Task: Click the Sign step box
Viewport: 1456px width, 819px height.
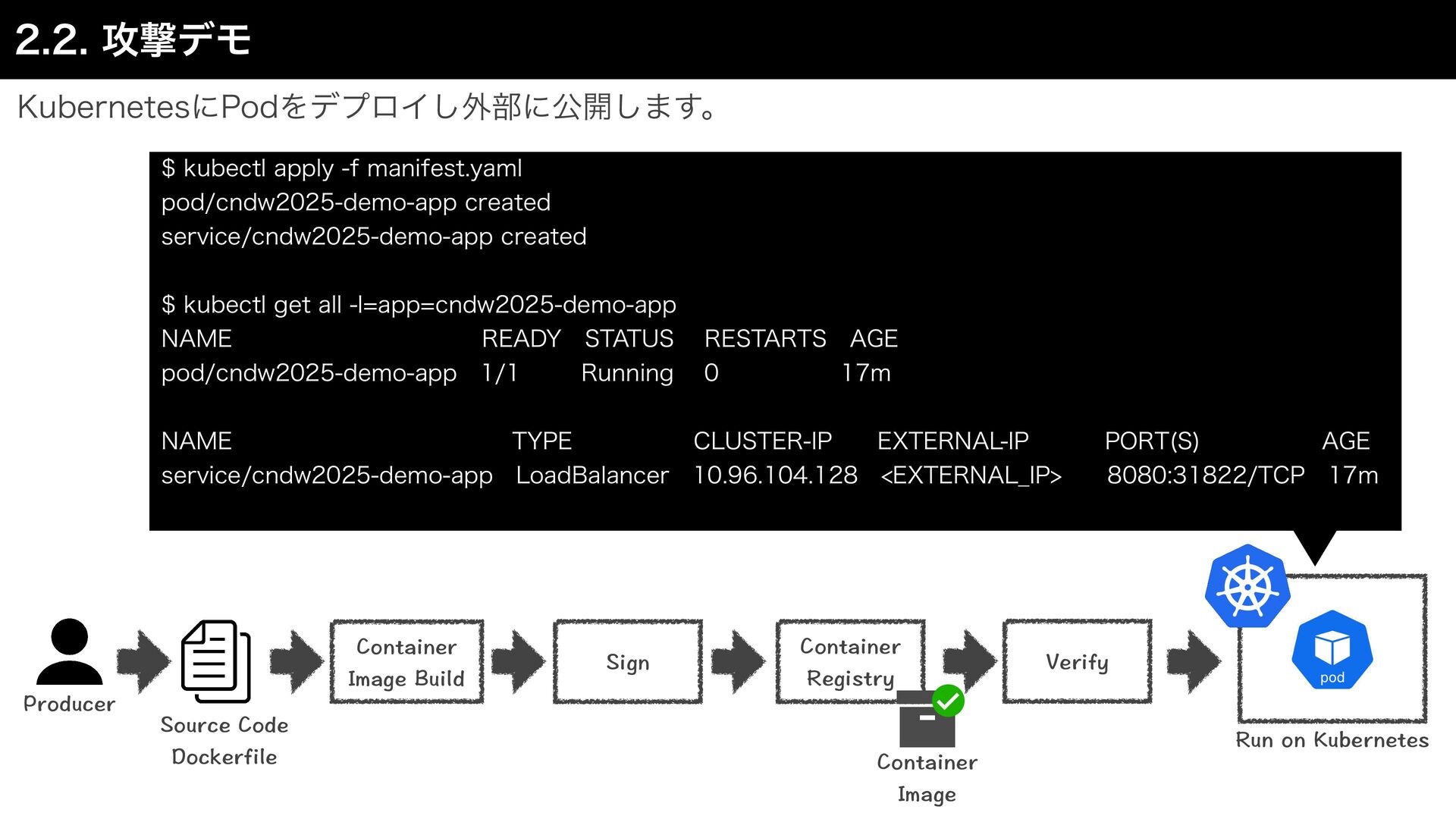Action: coord(628,662)
